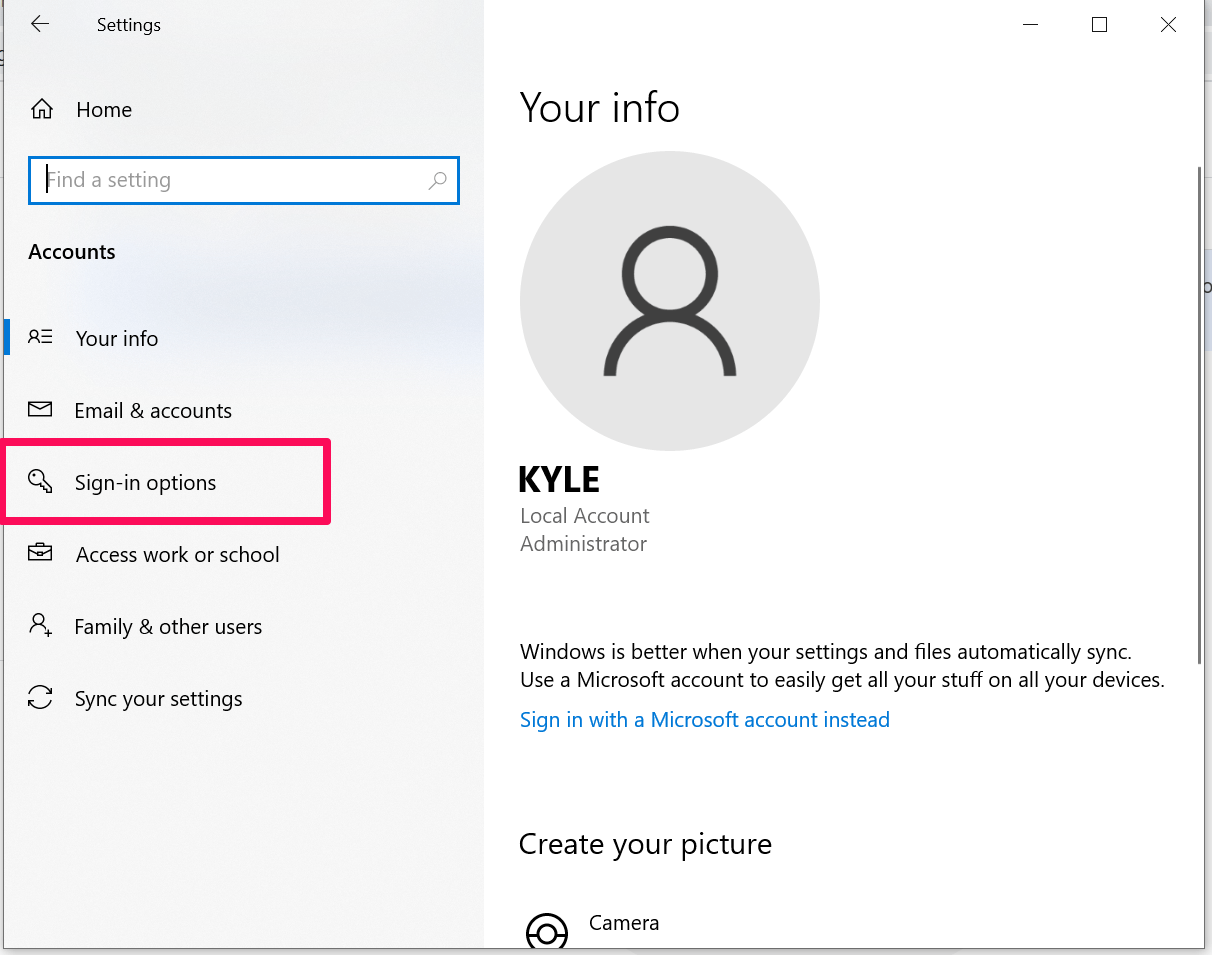
Task: Click the Home house icon
Action: 41,110
